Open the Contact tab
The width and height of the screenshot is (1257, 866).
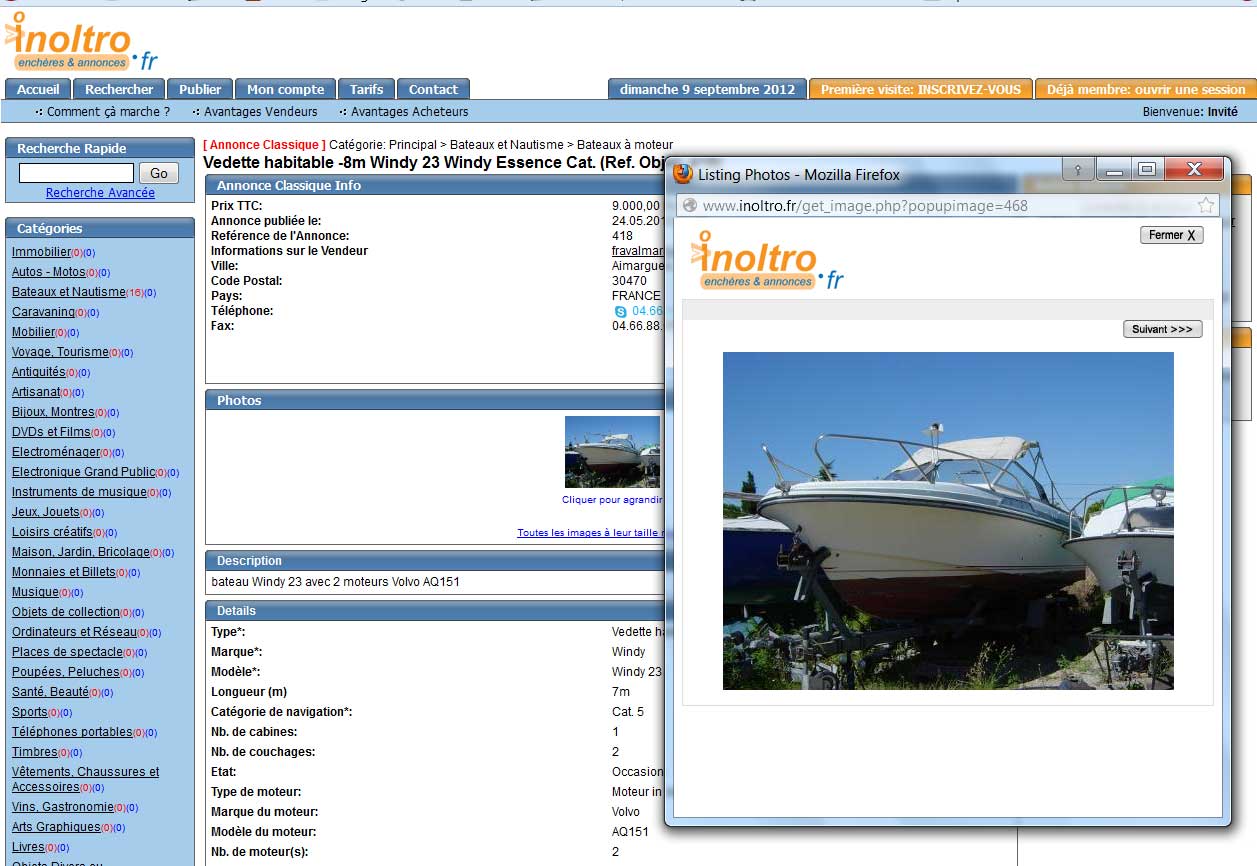click(433, 89)
